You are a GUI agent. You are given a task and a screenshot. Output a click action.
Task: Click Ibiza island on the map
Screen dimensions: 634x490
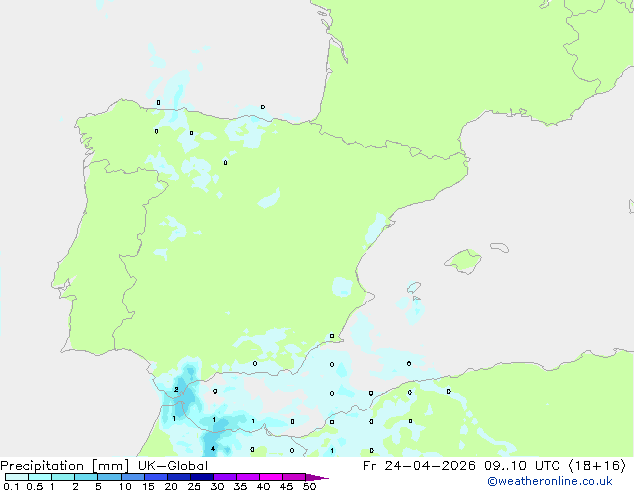click(x=414, y=287)
